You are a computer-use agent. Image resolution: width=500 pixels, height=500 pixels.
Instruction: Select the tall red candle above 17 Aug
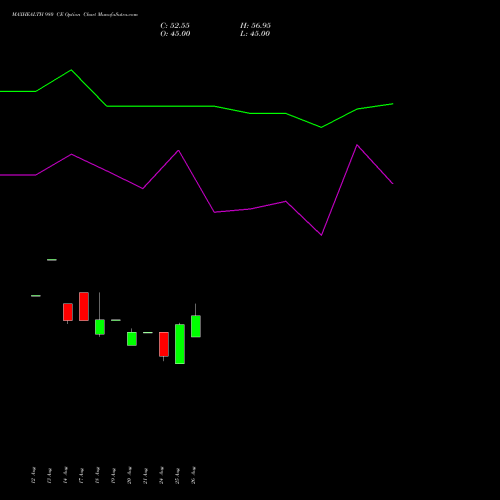coord(84,306)
